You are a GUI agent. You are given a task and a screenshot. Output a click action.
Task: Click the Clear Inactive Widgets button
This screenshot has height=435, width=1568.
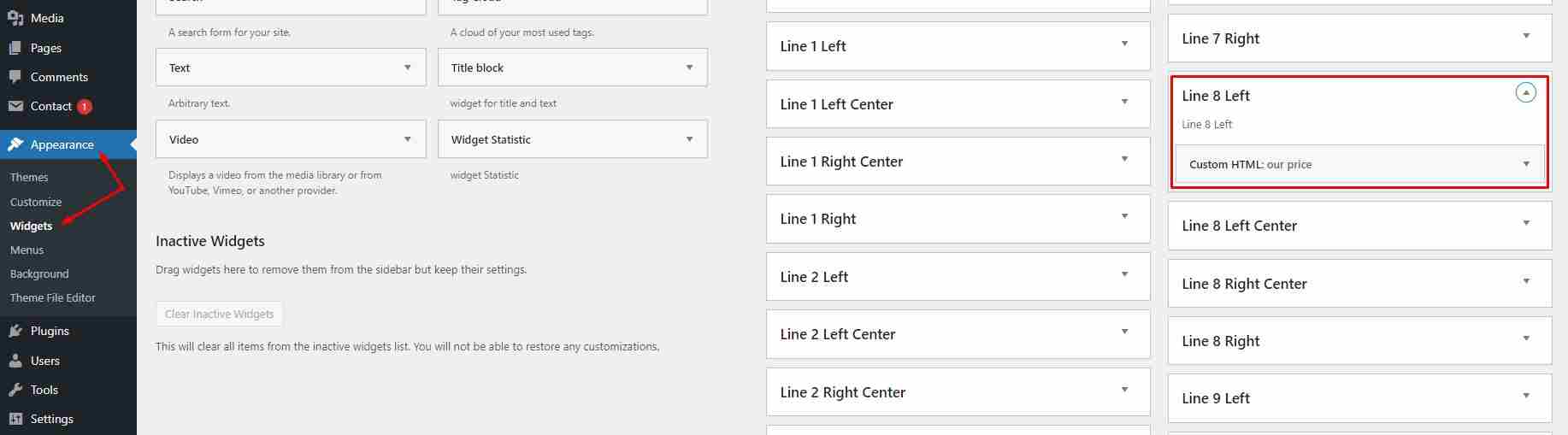(219, 314)
